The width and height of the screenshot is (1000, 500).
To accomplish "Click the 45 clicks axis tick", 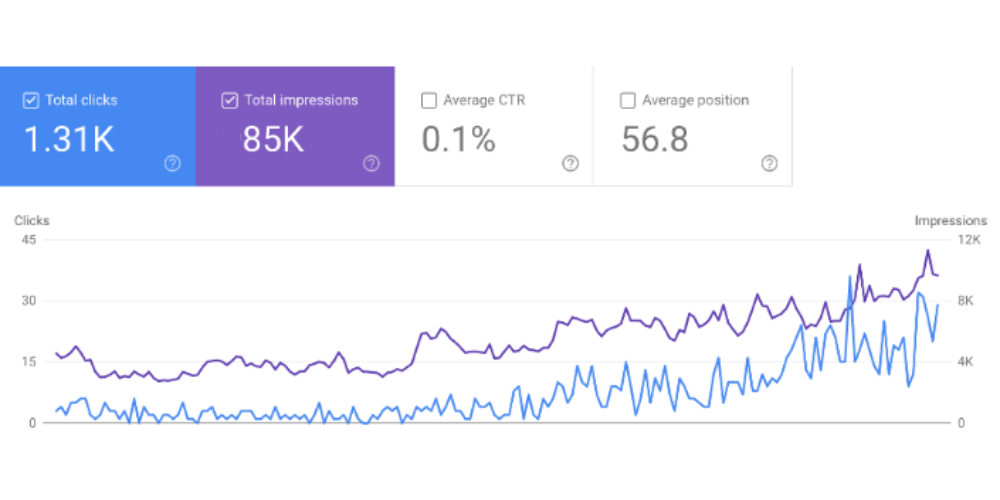I will click(x=28, y=240).
